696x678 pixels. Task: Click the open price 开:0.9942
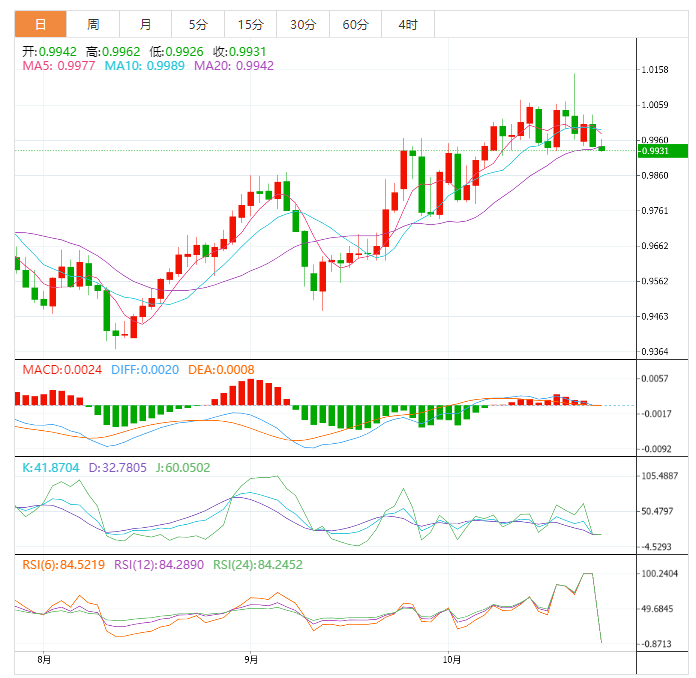49,52
